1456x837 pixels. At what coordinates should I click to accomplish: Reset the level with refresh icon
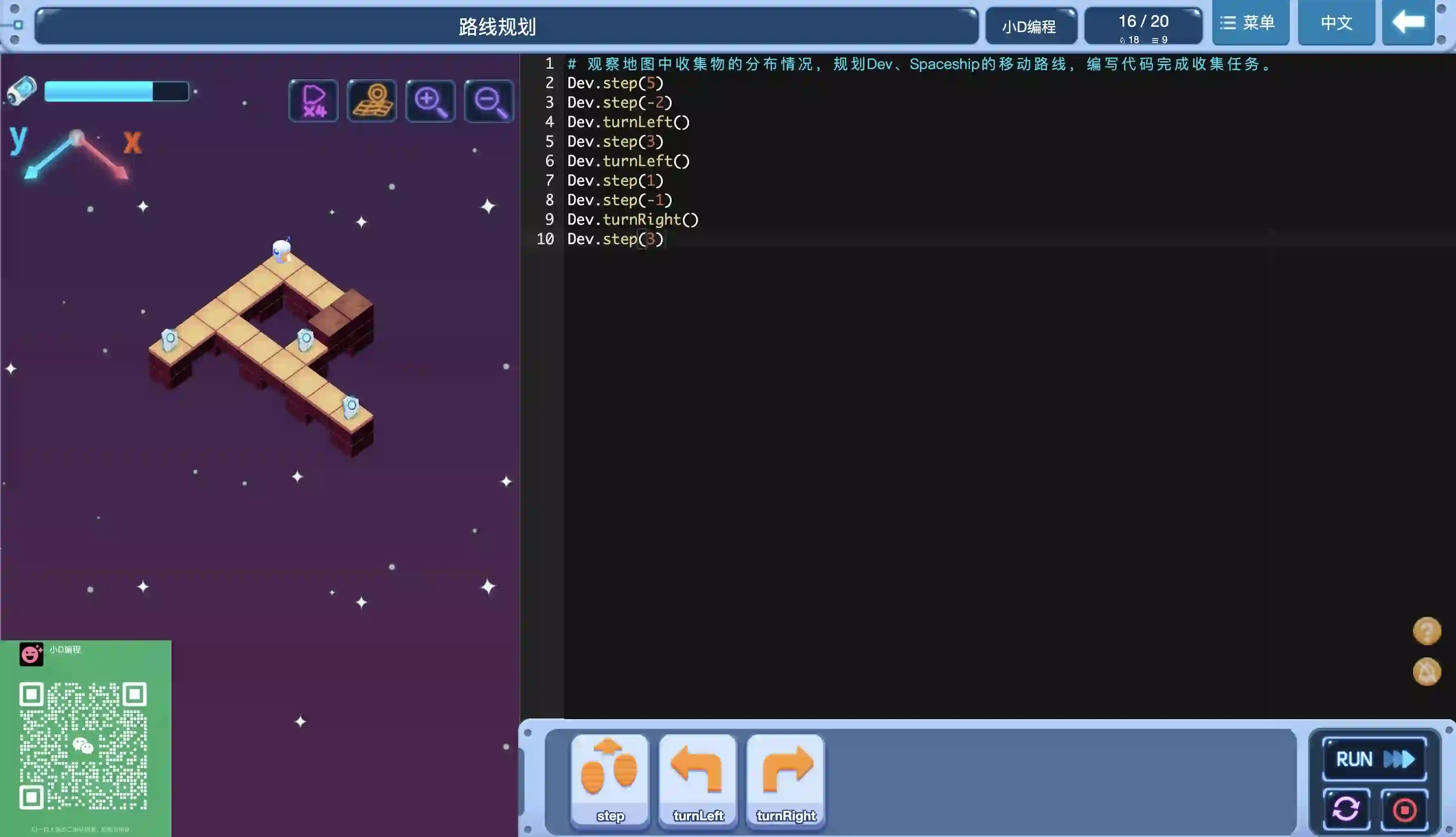point(1345,809)
